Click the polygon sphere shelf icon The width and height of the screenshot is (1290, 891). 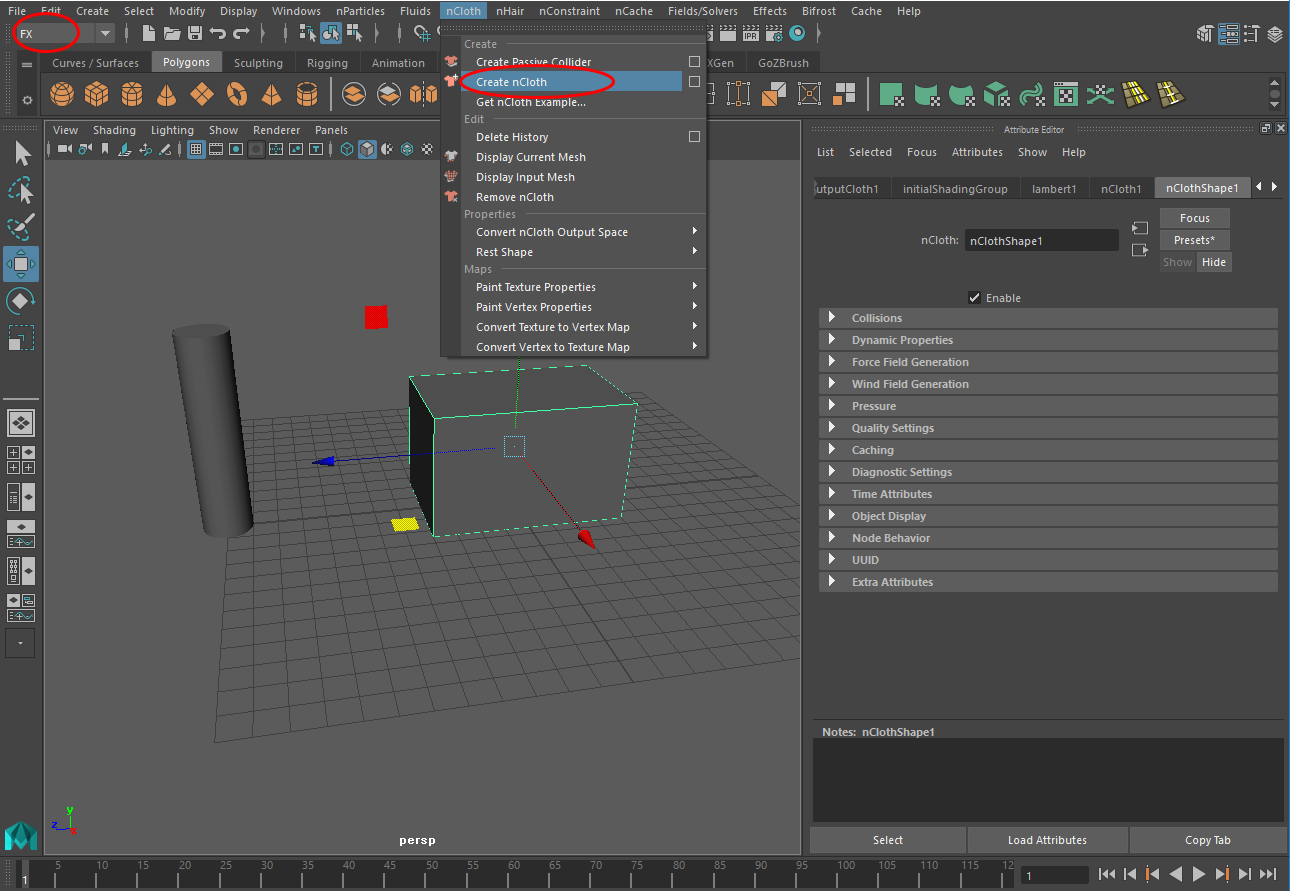coord(62,95)
